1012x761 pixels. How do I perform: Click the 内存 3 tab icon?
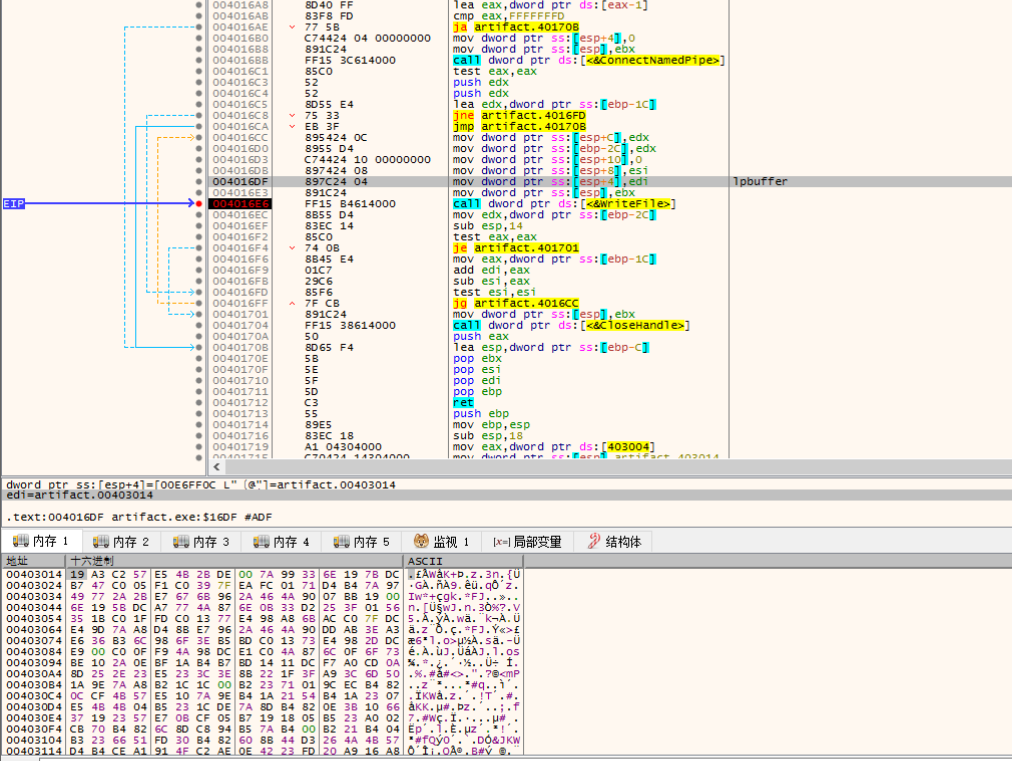pyautogui.click(x=181, y=542)
